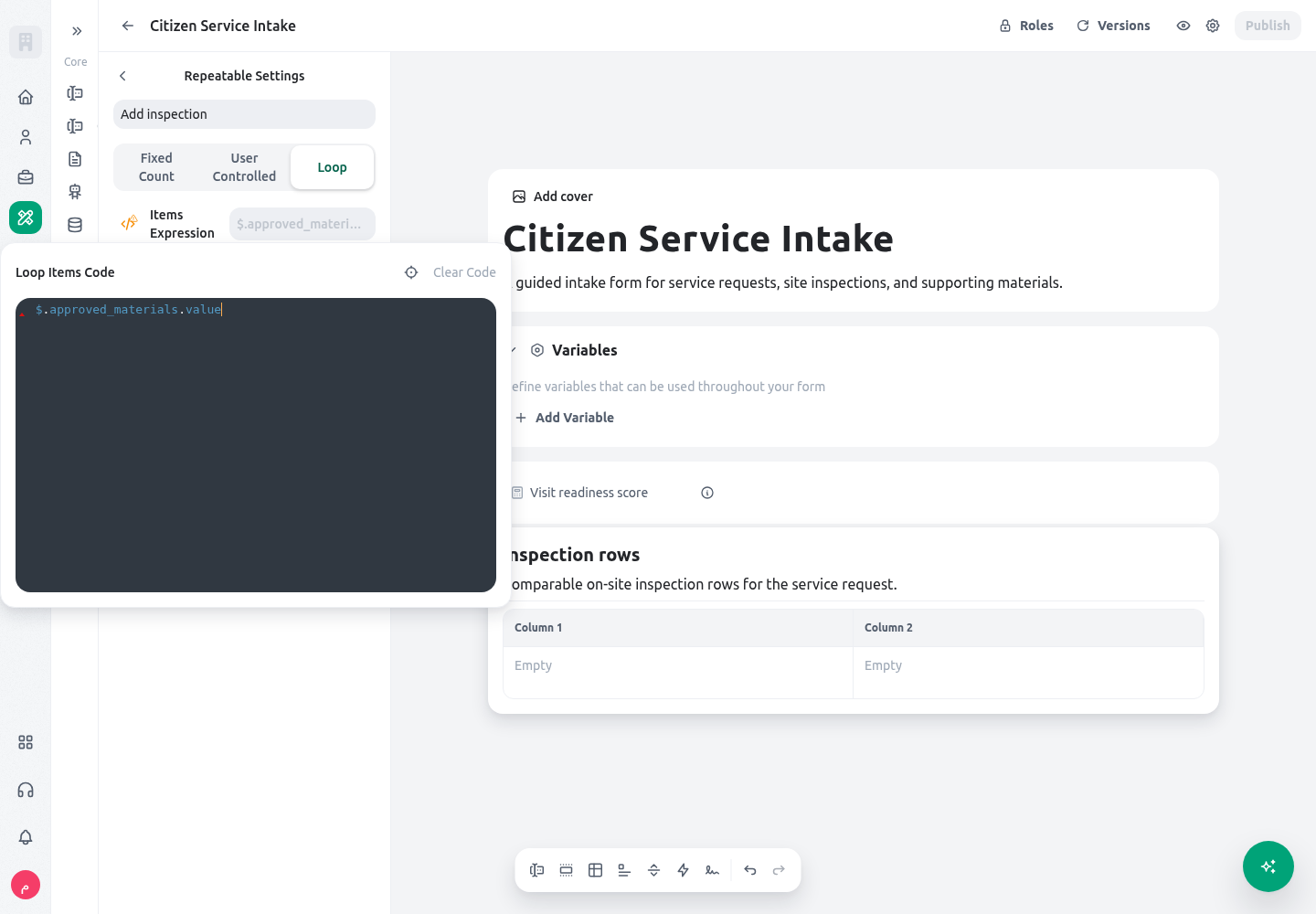Viewport: 1316px width, 914px height.
Task: Select the first text-field icon under Core
Action: (75, 93)
